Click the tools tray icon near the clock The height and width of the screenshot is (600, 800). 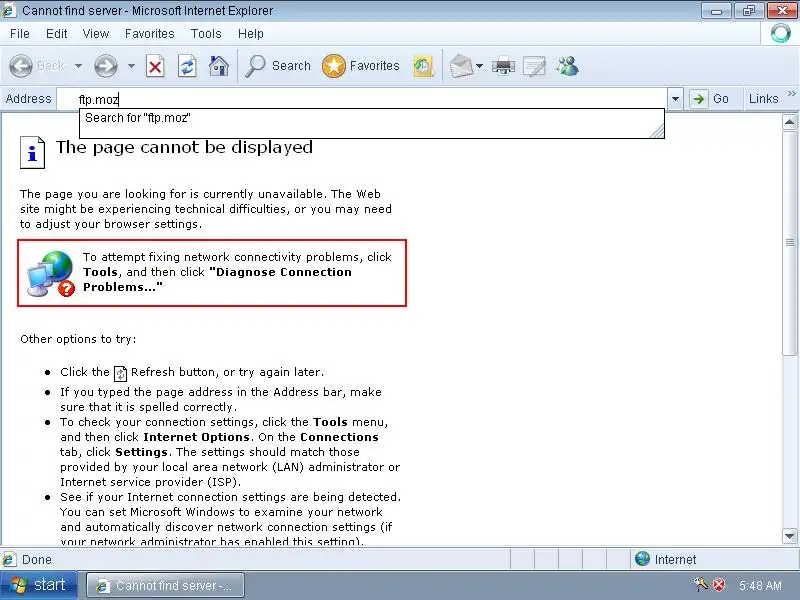click(701, 584)
